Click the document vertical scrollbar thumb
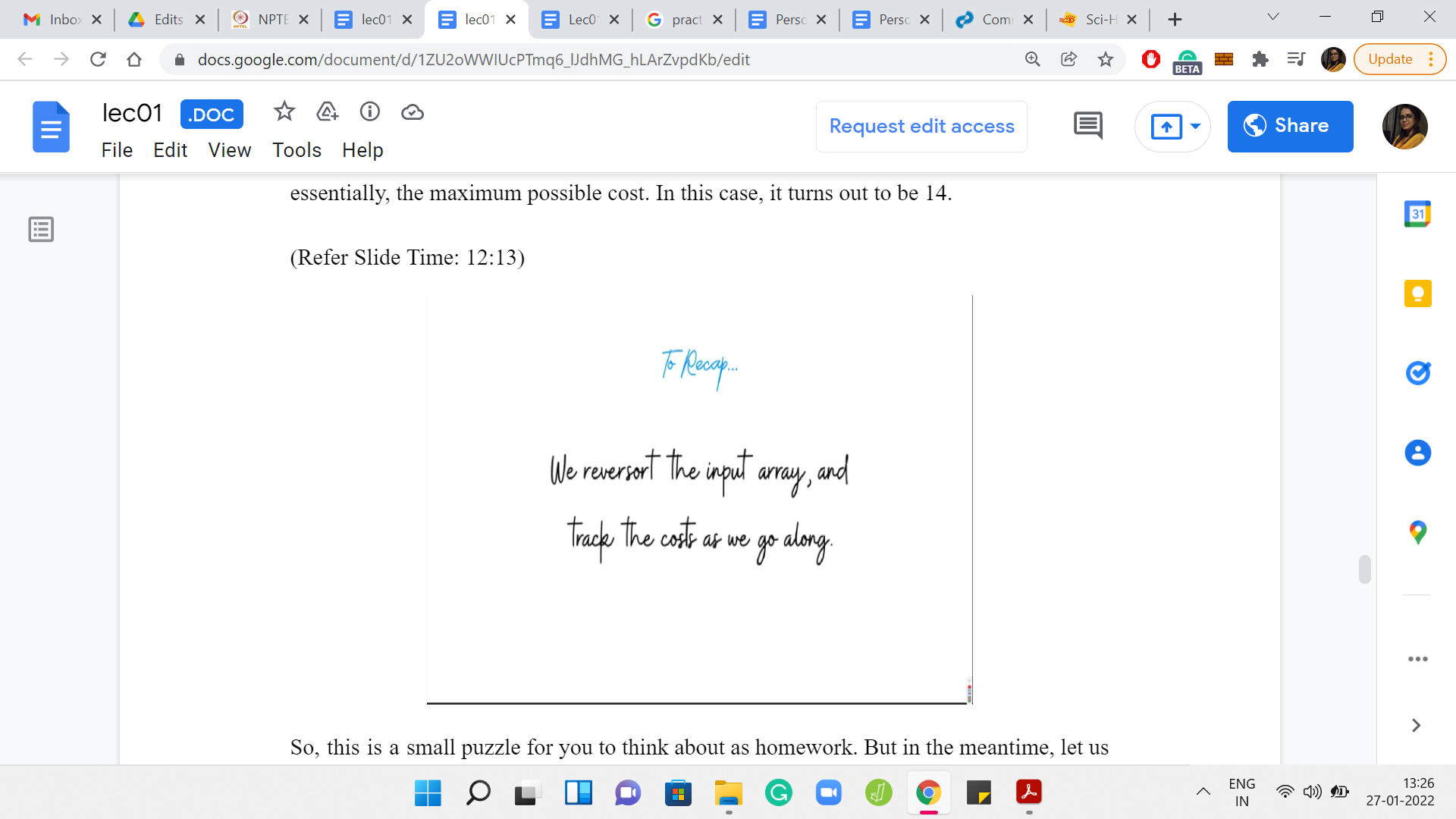Screen dimensions: 1456x819 click(1365, 570)
